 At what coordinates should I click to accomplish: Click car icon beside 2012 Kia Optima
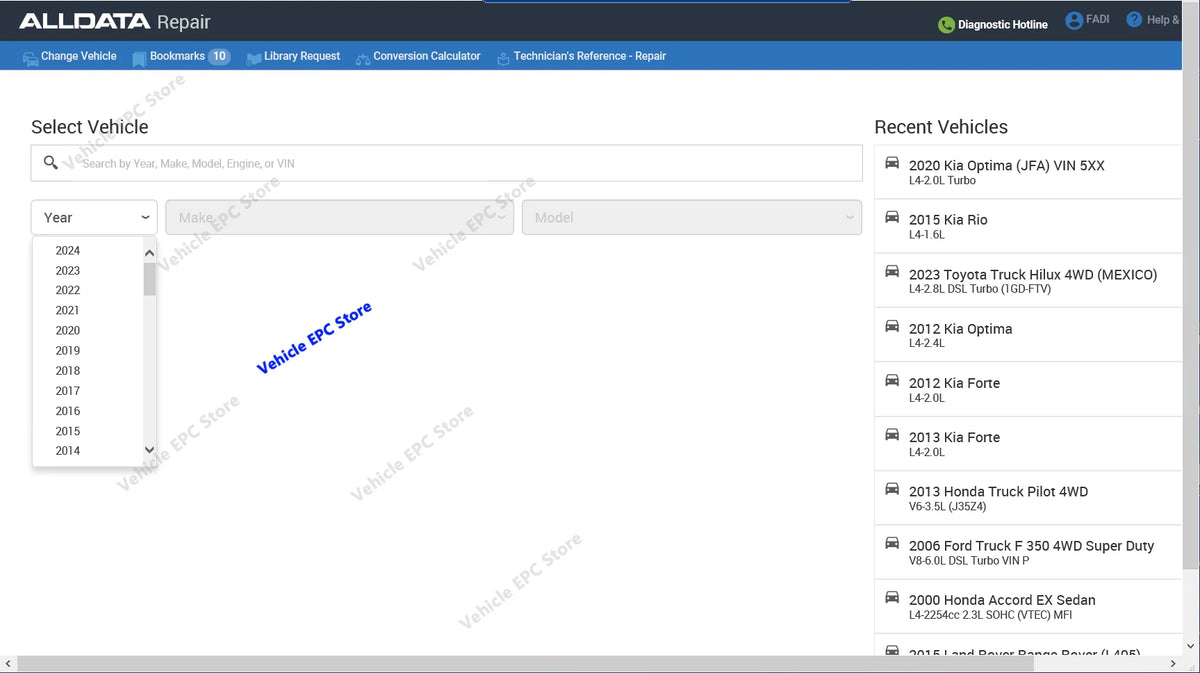click(x=892, y=326)
